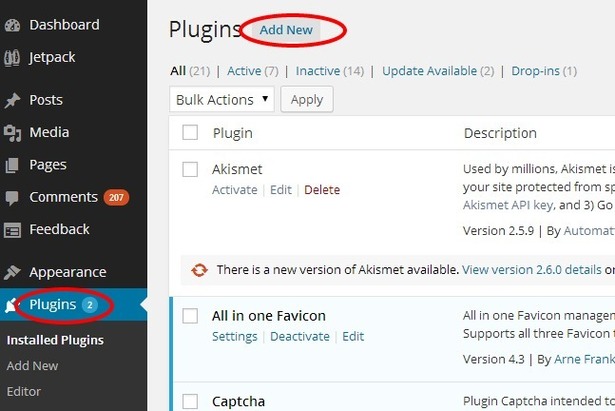Click the Feedback form icon
Screen dimensions: 615x411
(x=12, y=230)
